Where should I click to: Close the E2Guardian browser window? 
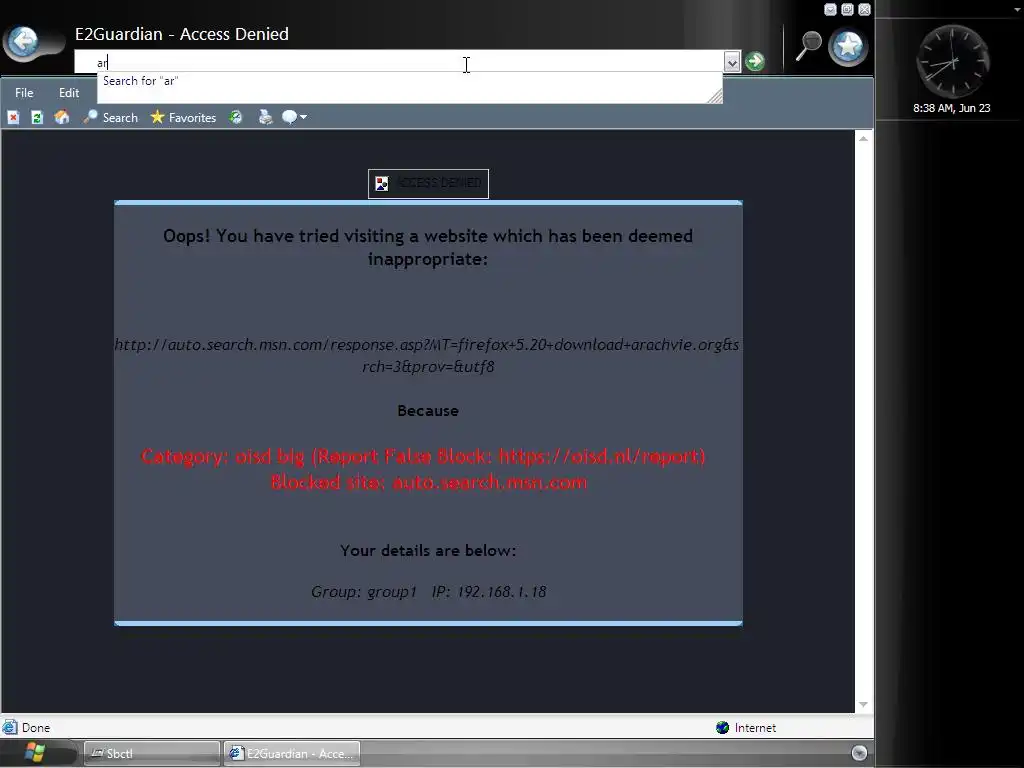coord(864,9)
